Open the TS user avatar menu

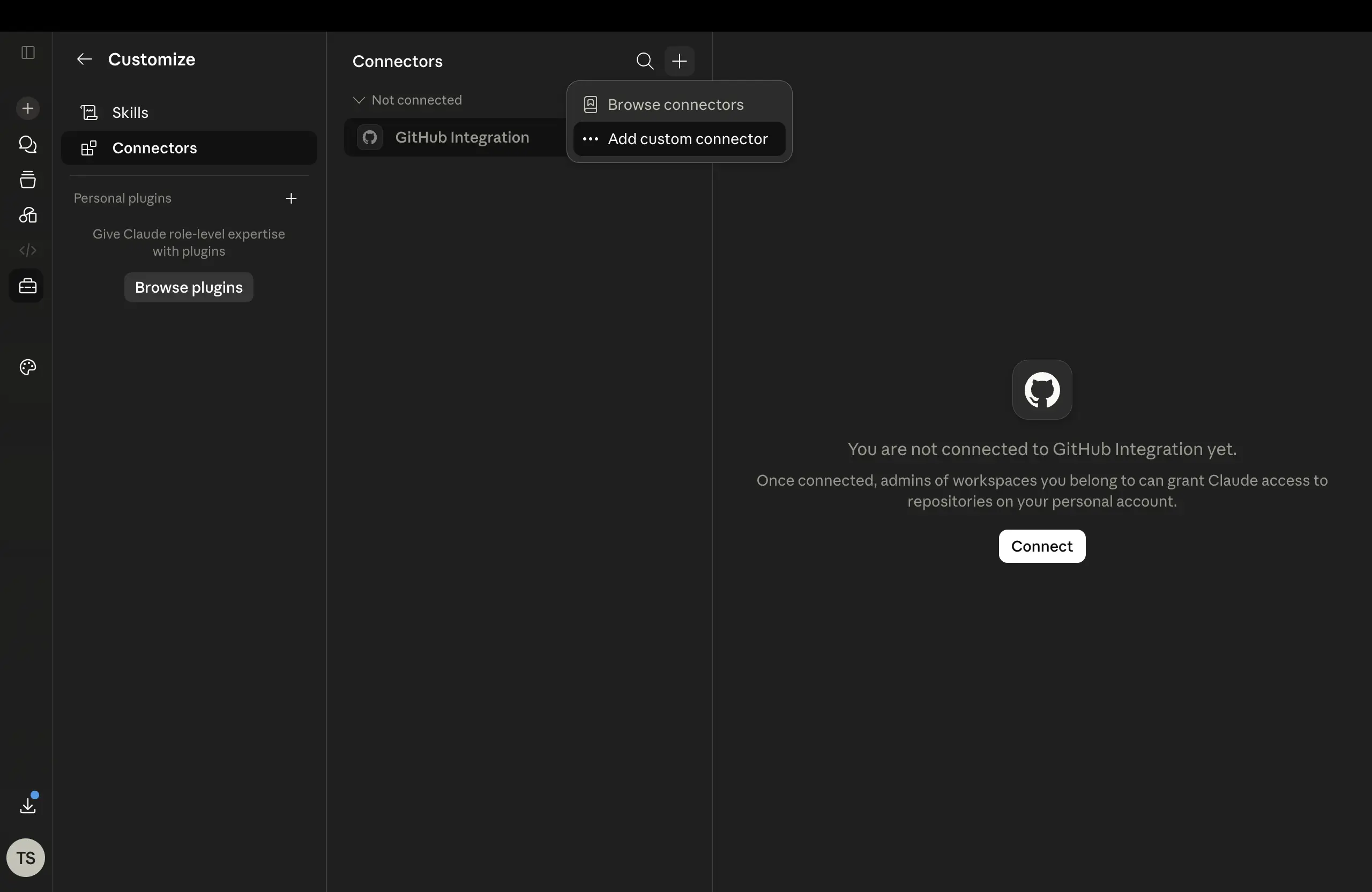[25, 858]
